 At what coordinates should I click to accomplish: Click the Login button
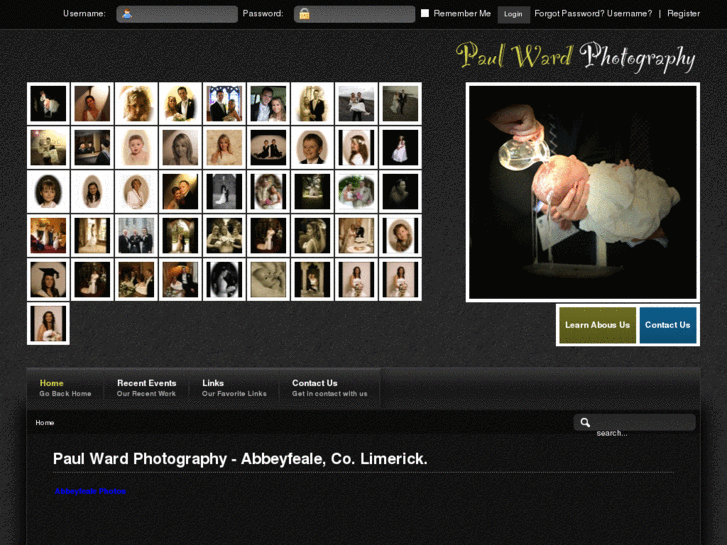tap(513, 14)
